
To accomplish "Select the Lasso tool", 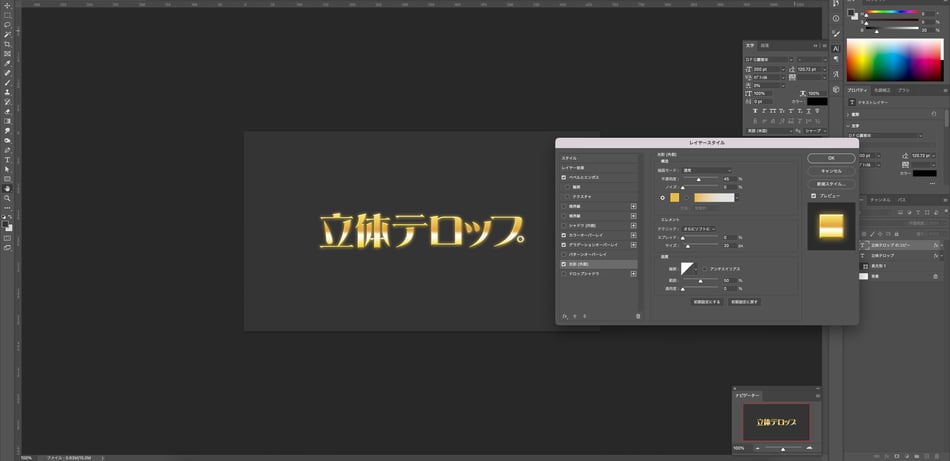I will pyautogui.click(x=7, y=25).
